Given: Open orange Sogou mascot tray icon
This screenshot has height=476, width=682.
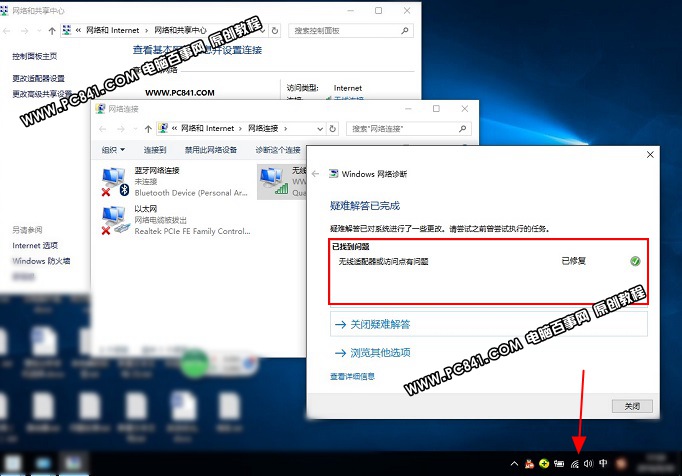Looking at the screenshot, I should click(529, 464).
